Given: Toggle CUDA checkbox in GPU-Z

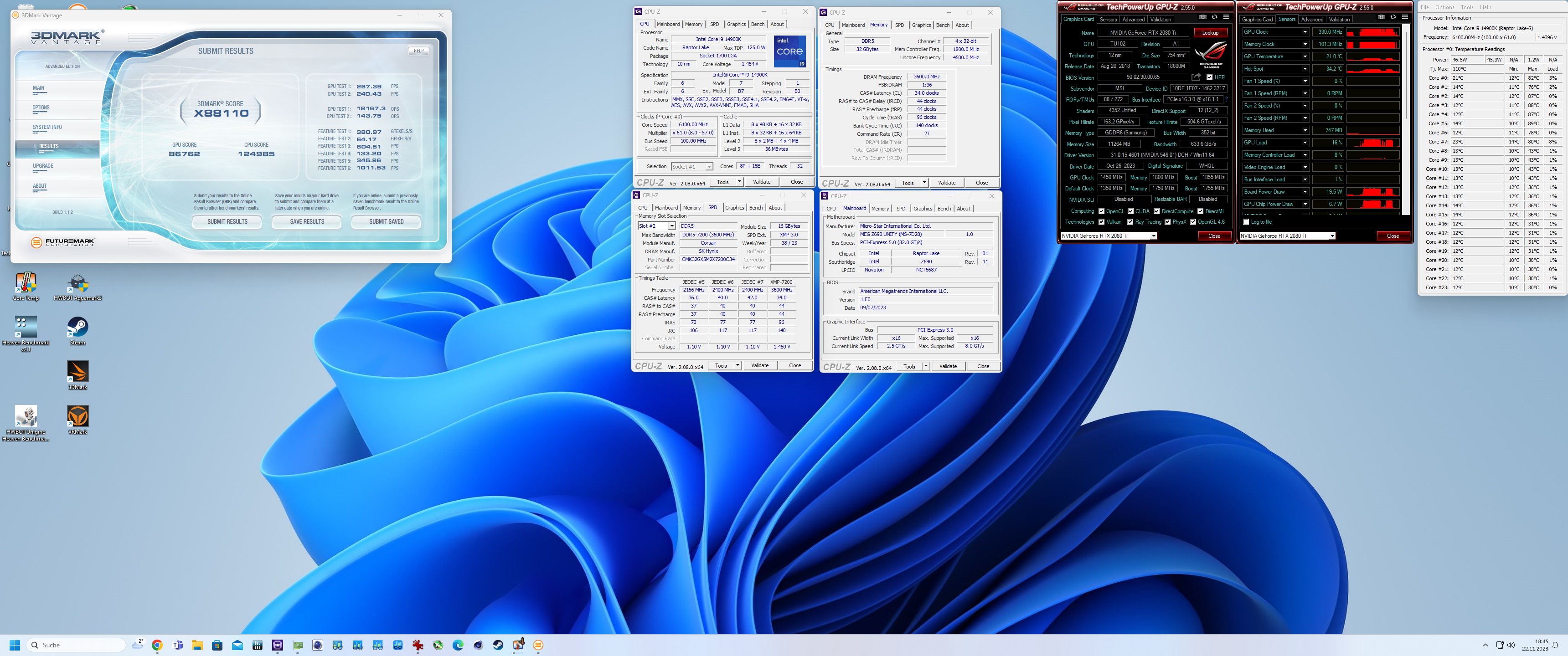Looking at the screenshot, I should 1130,211.
